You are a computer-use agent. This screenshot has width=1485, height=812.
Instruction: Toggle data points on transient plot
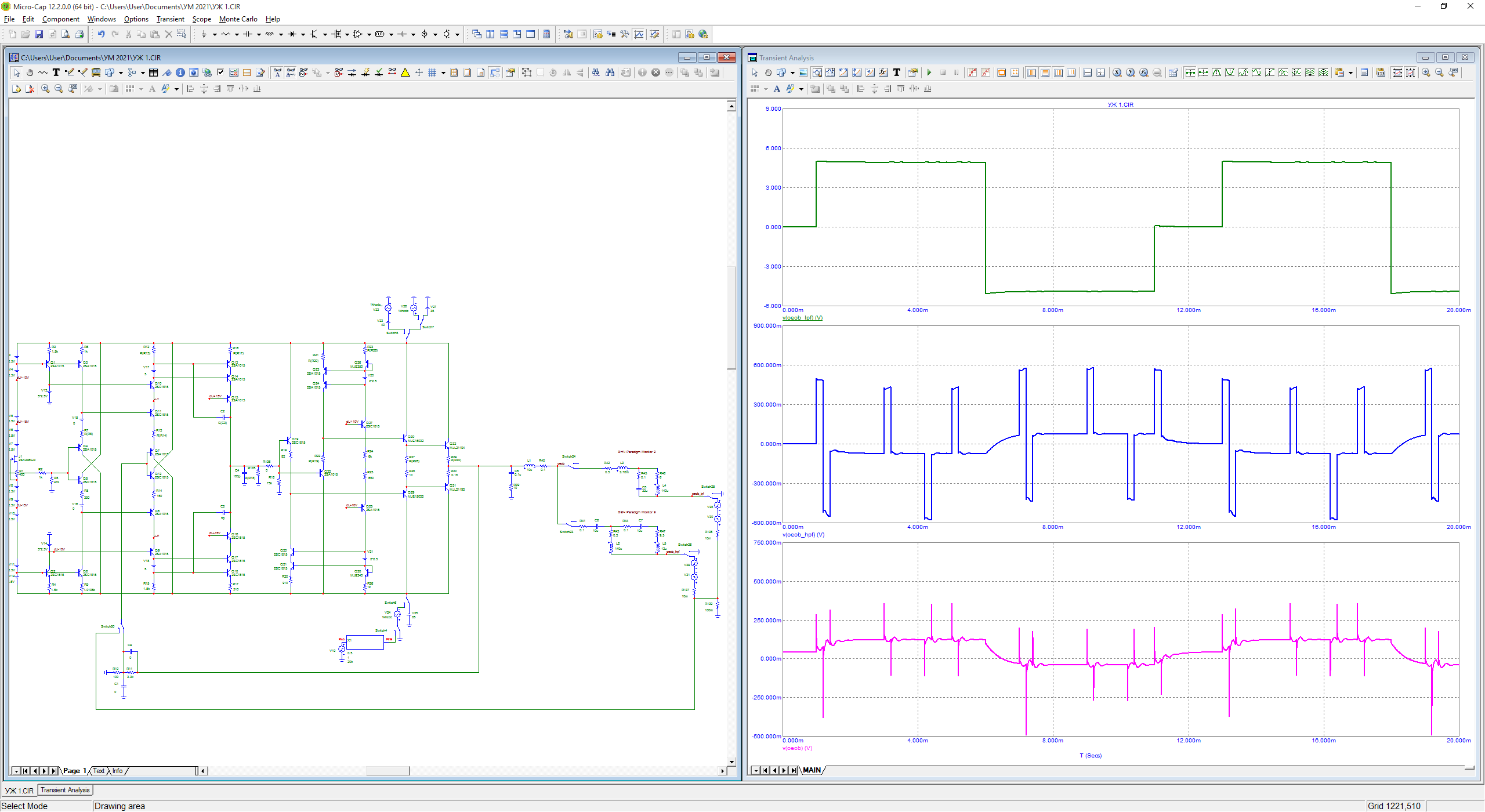pos(972,72)
